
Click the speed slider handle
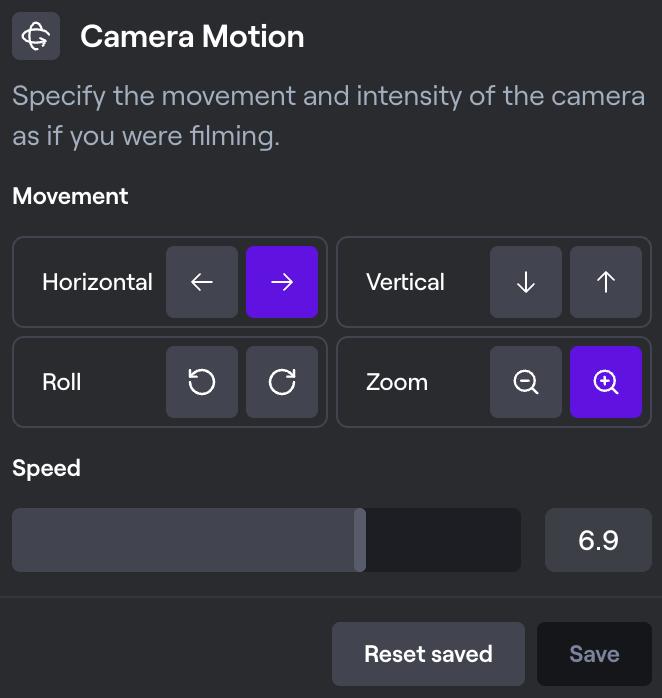click(360, 540)
